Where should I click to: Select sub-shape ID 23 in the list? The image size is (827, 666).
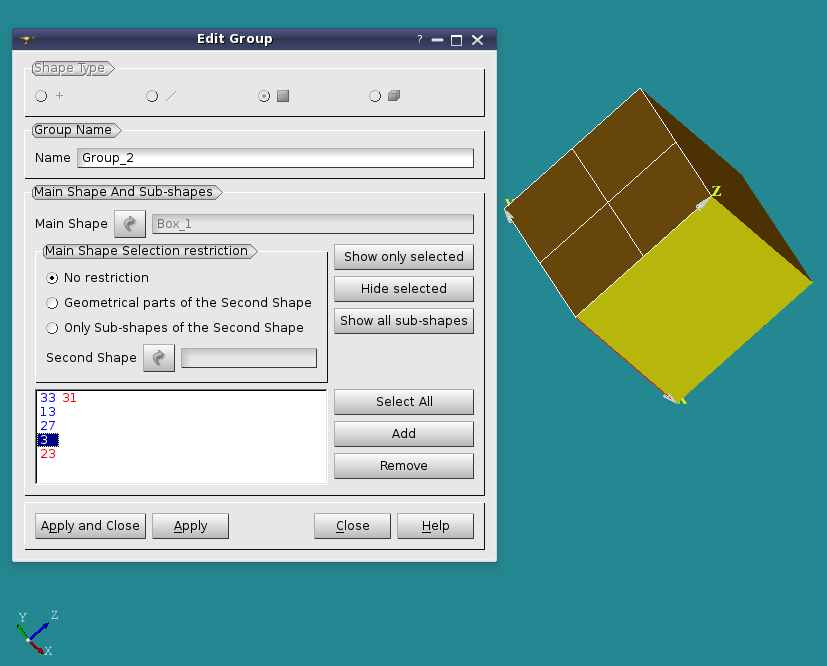point(48,454)
